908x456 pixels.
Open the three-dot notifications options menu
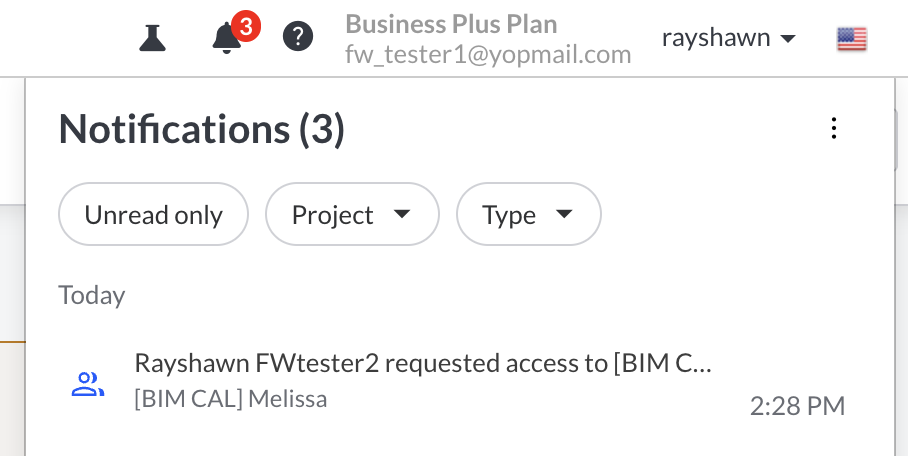click(834, 128)
